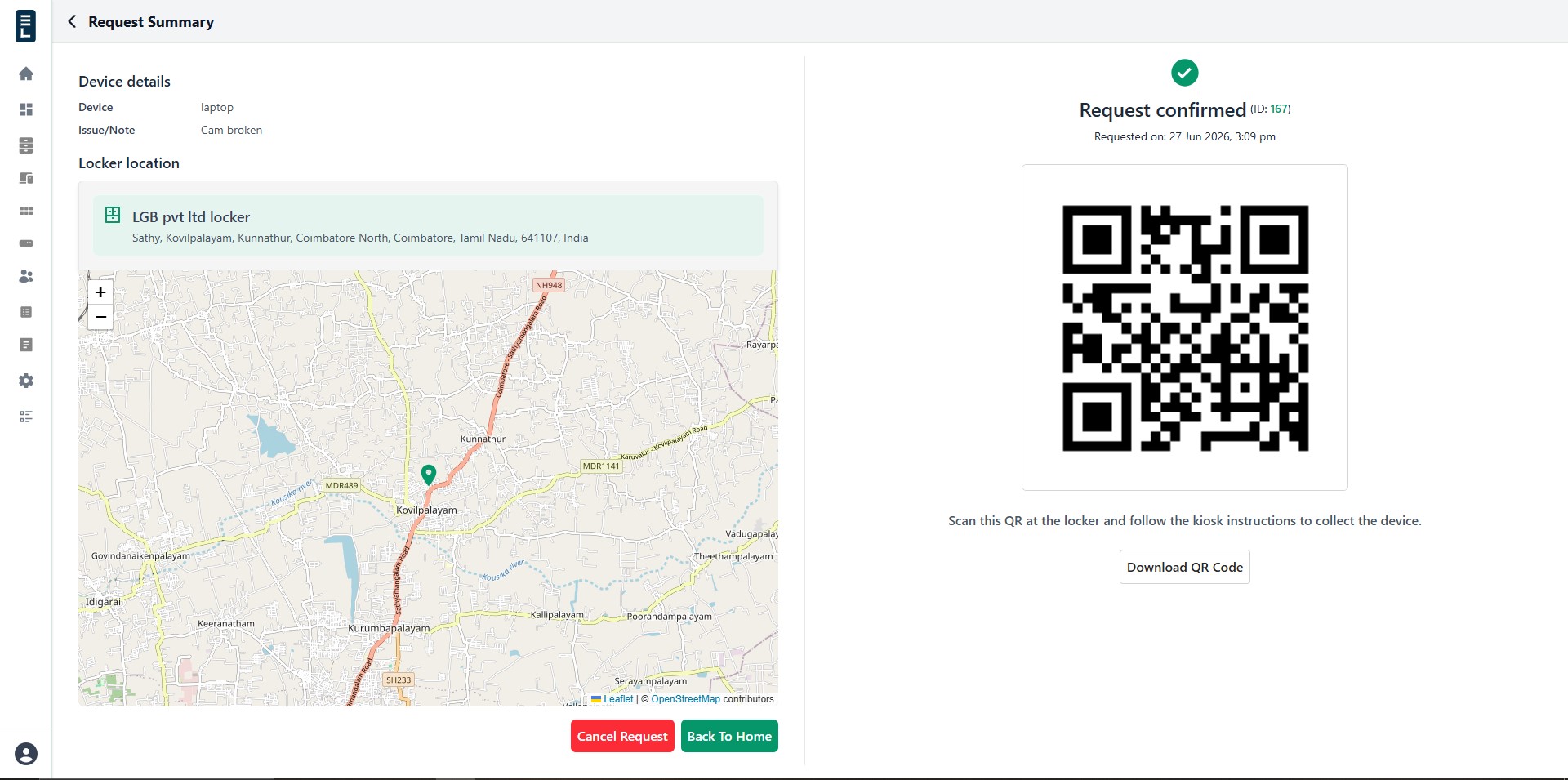Select the LGB pvt ltd locker card
The height and width of the screenshot is (780, 1568).
point(428,225)
